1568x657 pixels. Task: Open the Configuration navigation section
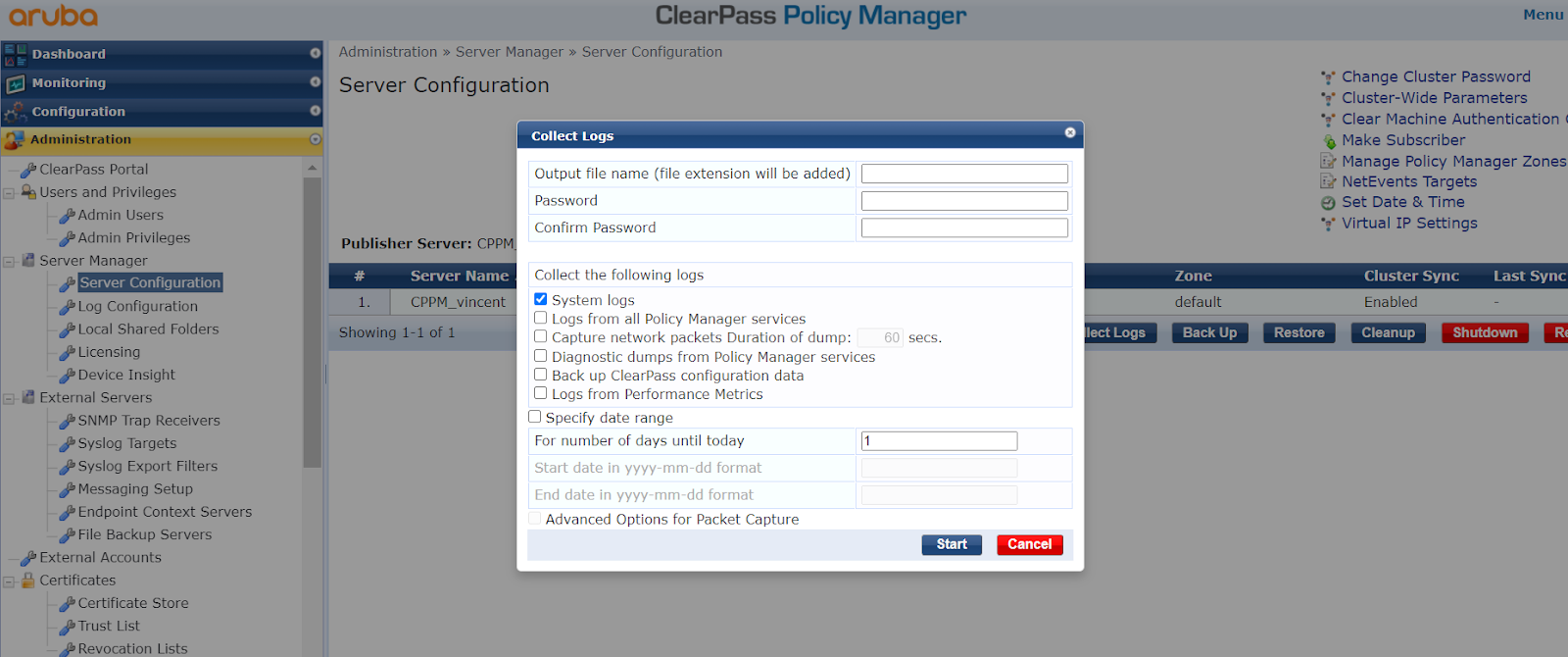pos(162,112)
